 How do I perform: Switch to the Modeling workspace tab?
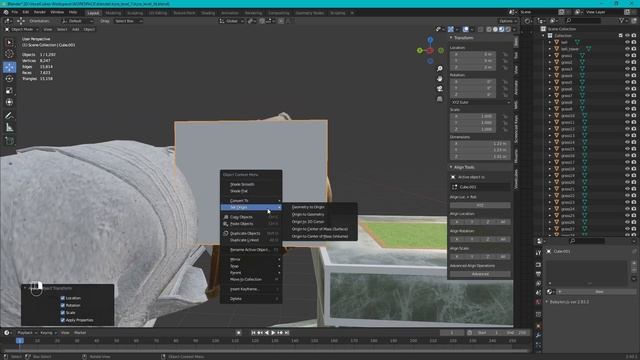coord(113,13)
